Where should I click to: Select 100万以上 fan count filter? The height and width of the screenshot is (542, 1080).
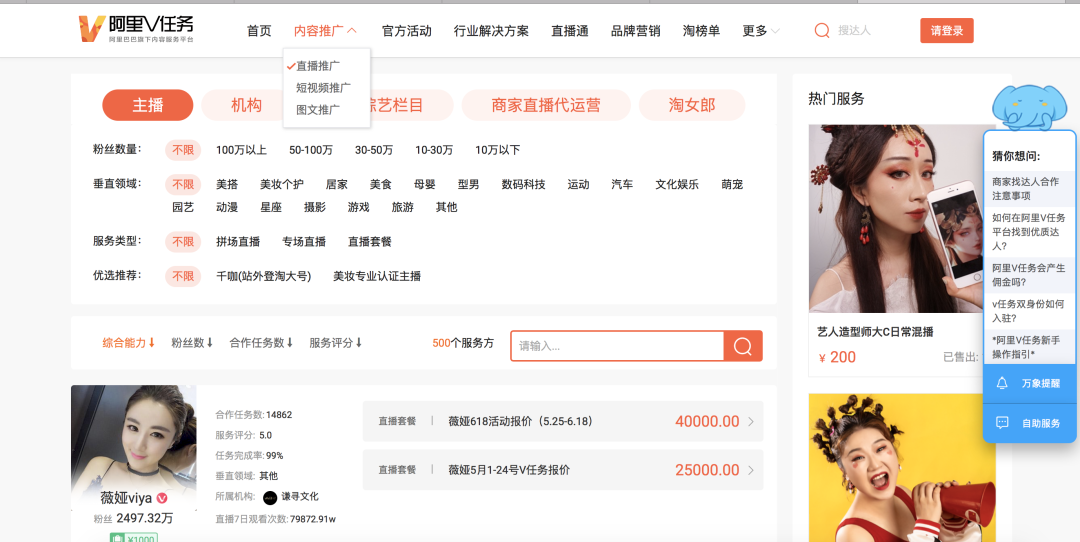point(241,150)
